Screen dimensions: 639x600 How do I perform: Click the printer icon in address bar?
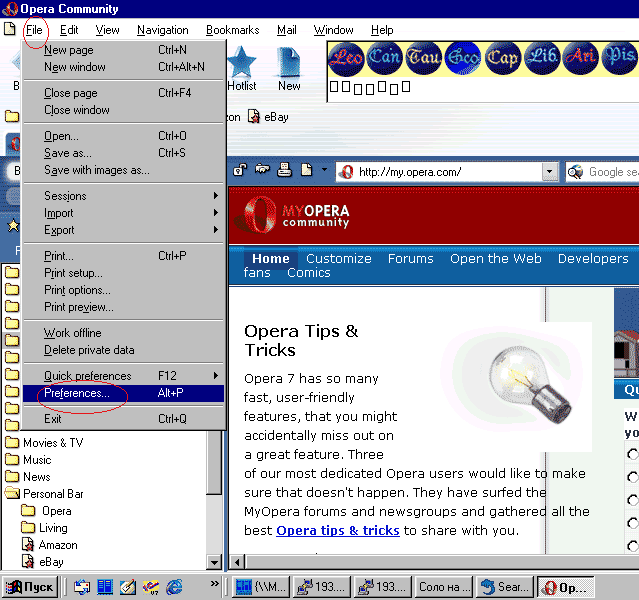[x=284, y=170]
